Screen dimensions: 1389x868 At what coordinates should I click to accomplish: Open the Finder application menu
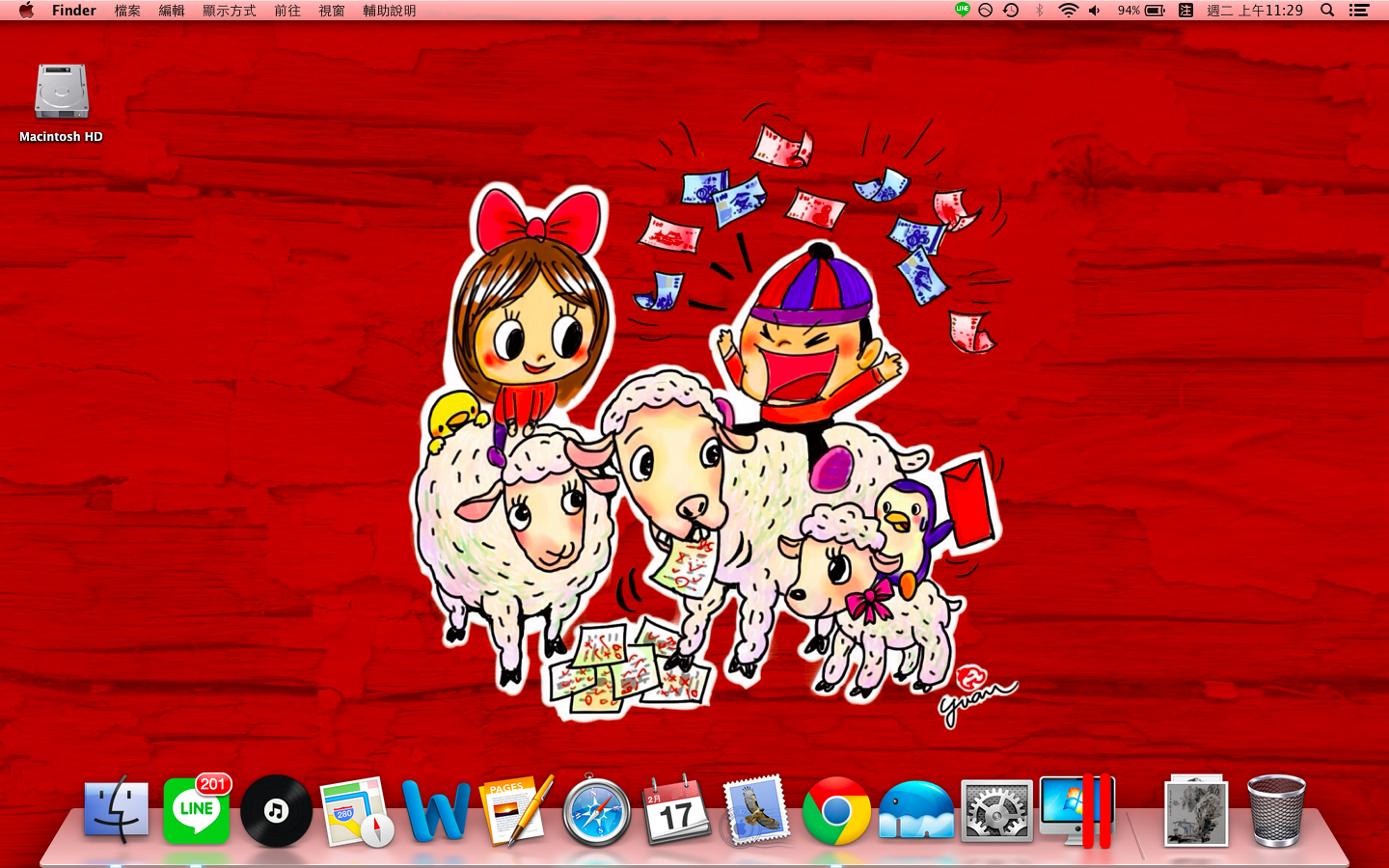pos(74,11)
